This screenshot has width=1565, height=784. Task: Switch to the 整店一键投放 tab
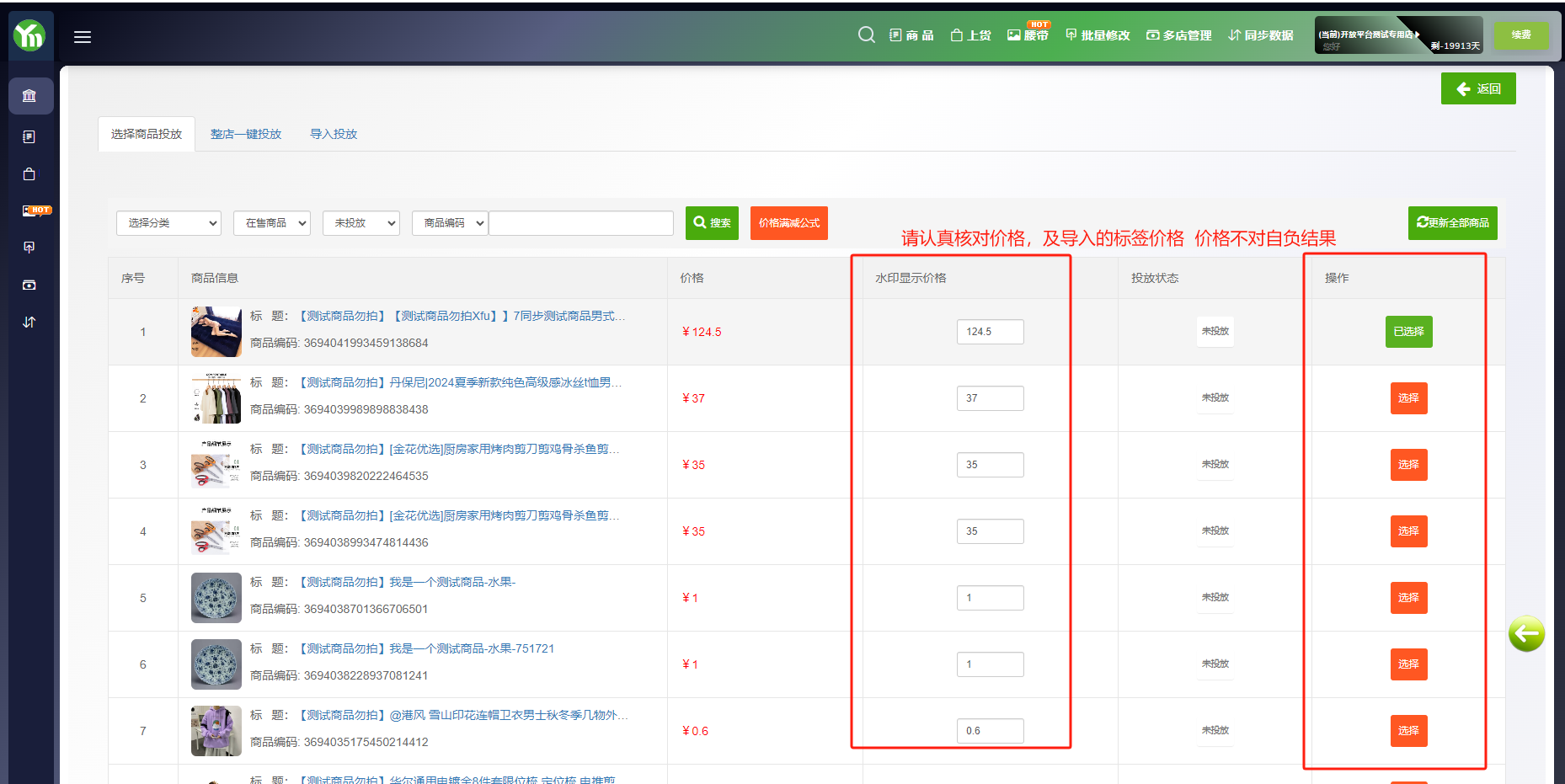(x=246, y=134)
